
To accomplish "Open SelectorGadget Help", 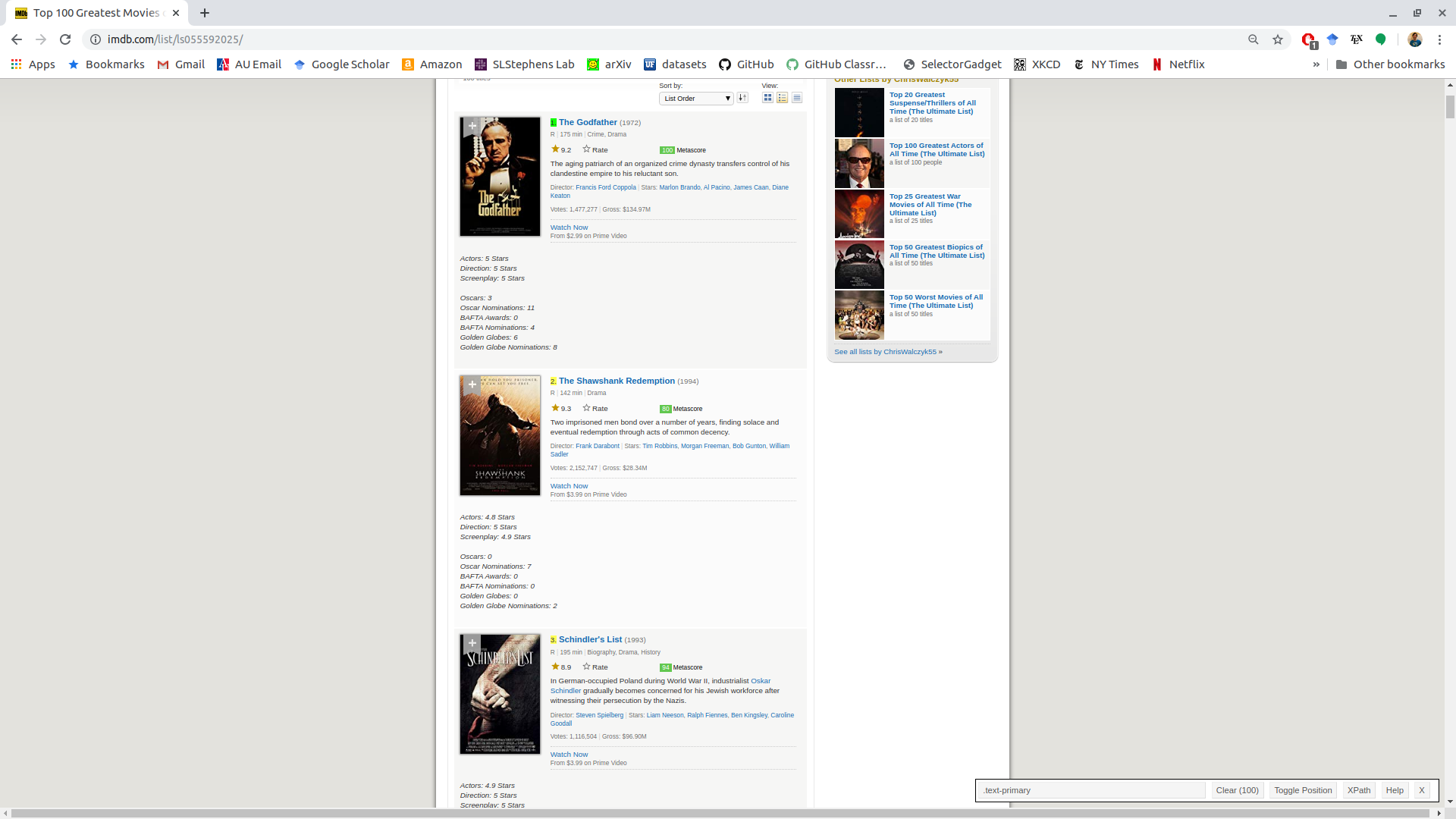I will (1395, 790).
